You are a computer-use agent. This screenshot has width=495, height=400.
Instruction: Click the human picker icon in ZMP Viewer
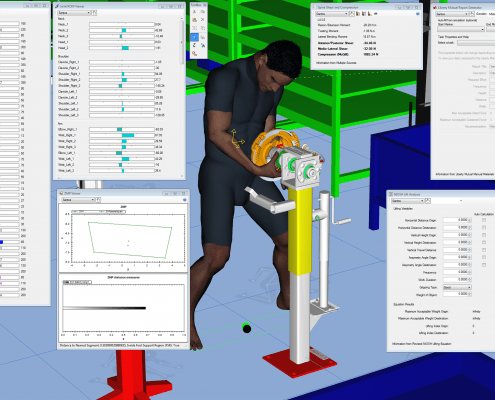point(98,200)
